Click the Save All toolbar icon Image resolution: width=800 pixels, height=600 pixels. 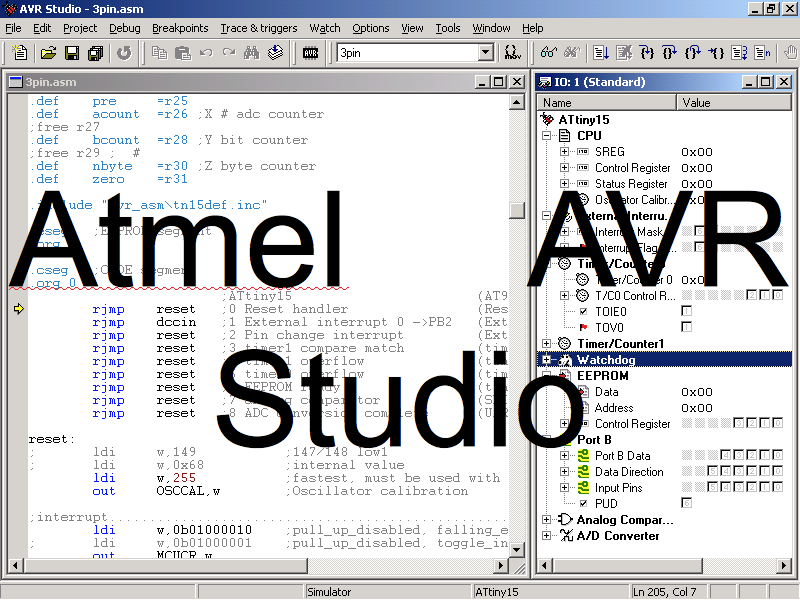[x=94, y=52]
